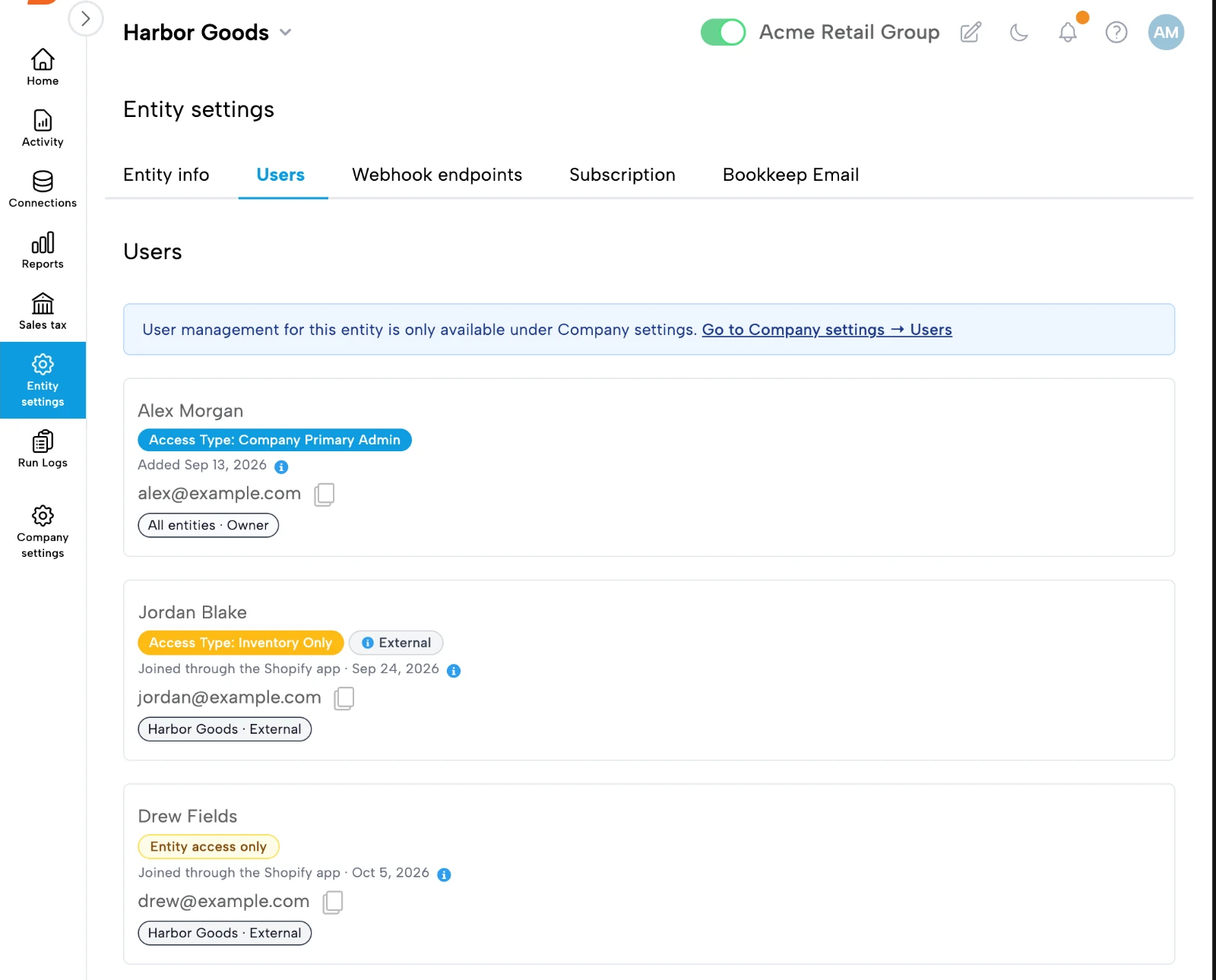Follow the Go to Company settings → Users link
1216x980 pixels.
click(827, 330)
